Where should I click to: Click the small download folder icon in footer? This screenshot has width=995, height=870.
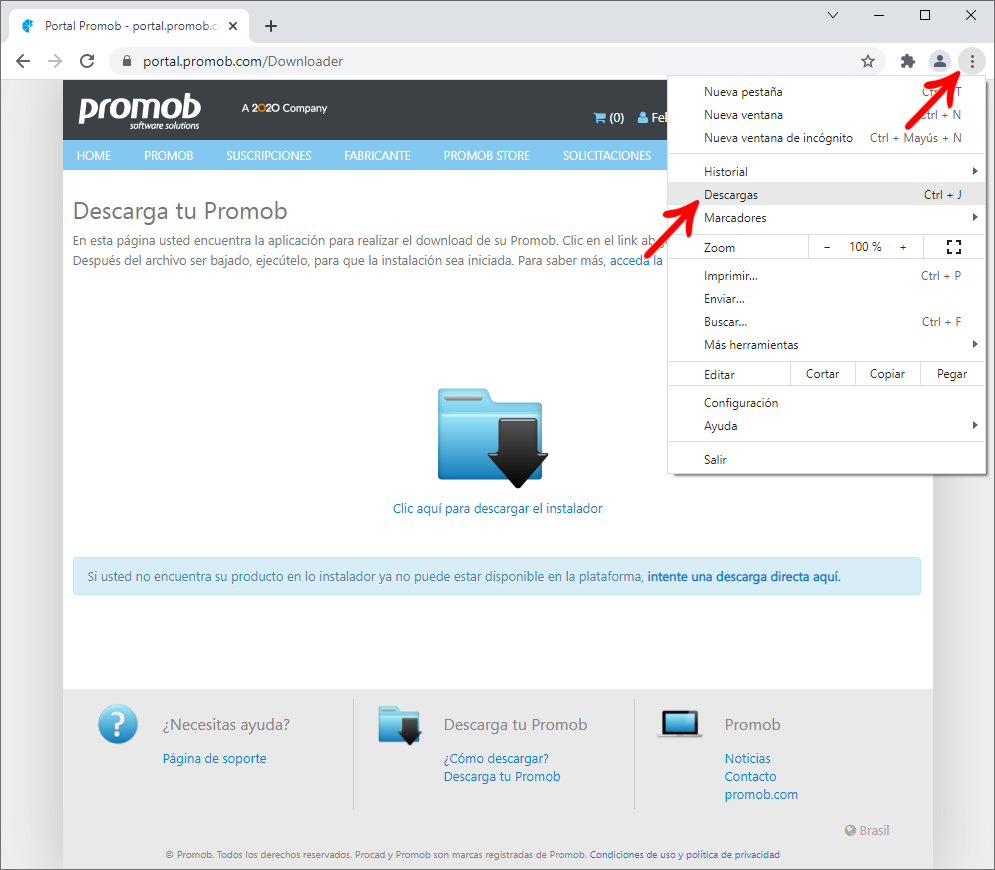click(x=400, y=725)
